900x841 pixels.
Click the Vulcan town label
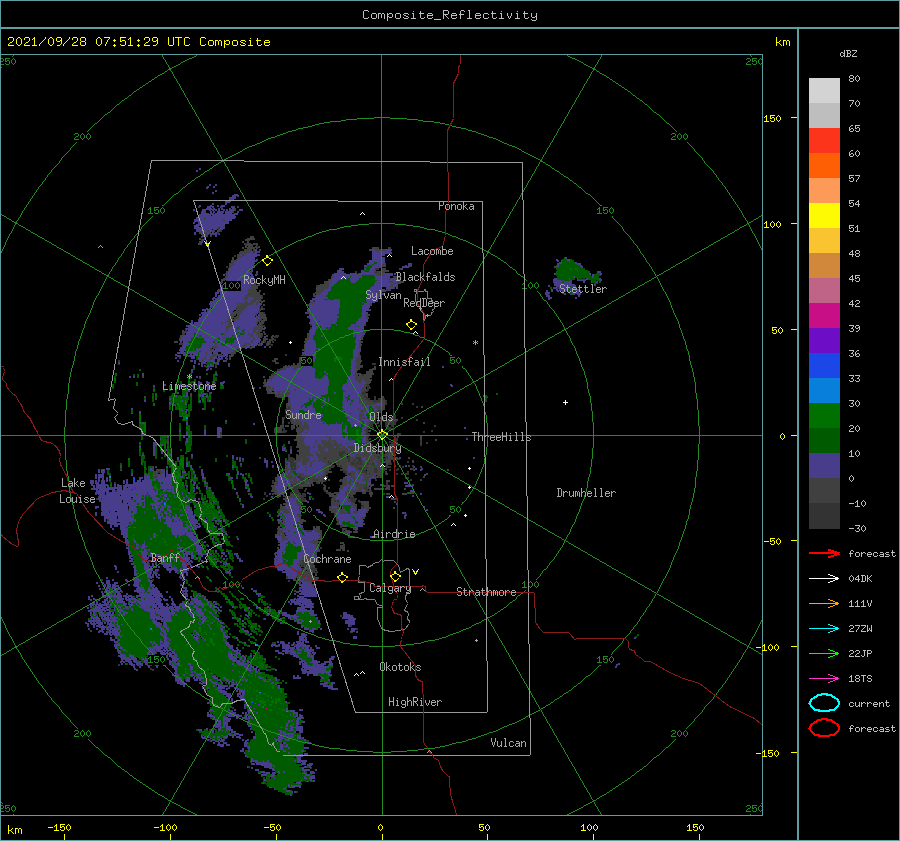(508, 743)
